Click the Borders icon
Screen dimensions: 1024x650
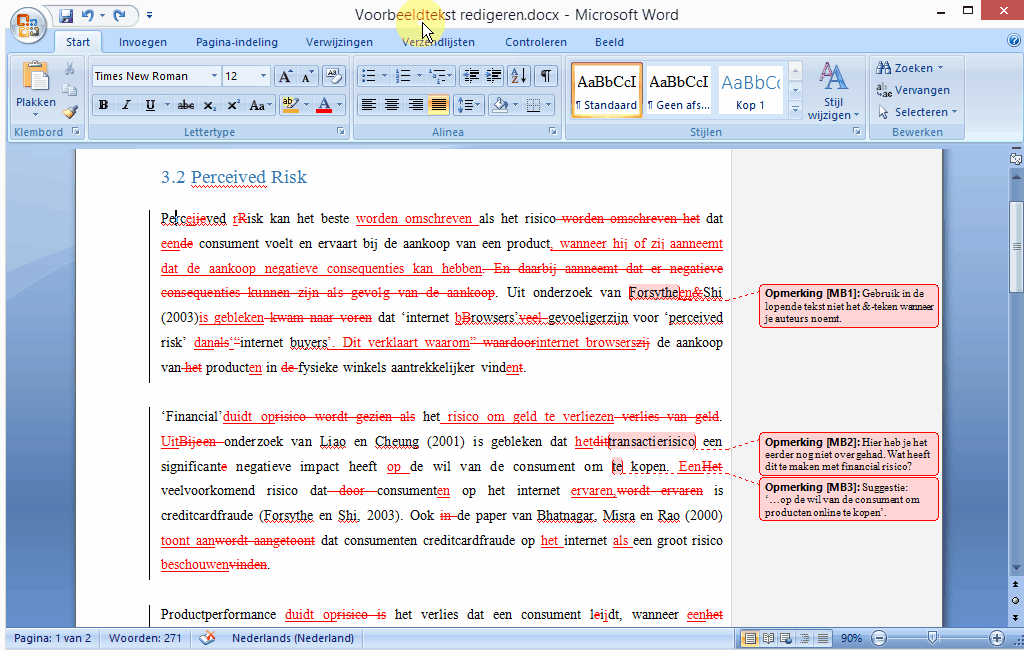coord(534,105)
